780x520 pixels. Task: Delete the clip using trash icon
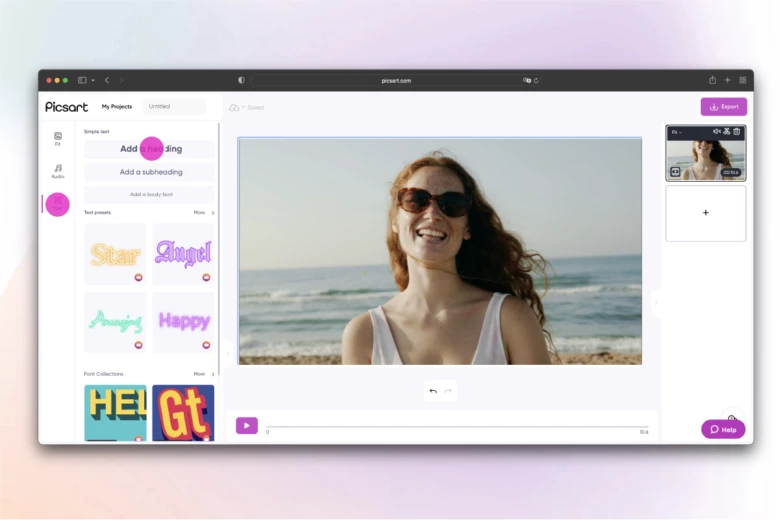click(x=737, y=132)
